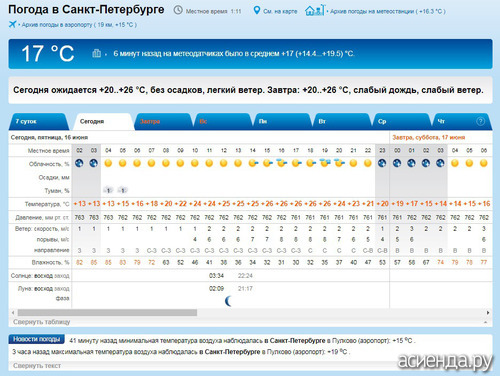Click Завтра, суббота, 17 июня heading
Screen dimensions: 500x376
tap(429, 137)
